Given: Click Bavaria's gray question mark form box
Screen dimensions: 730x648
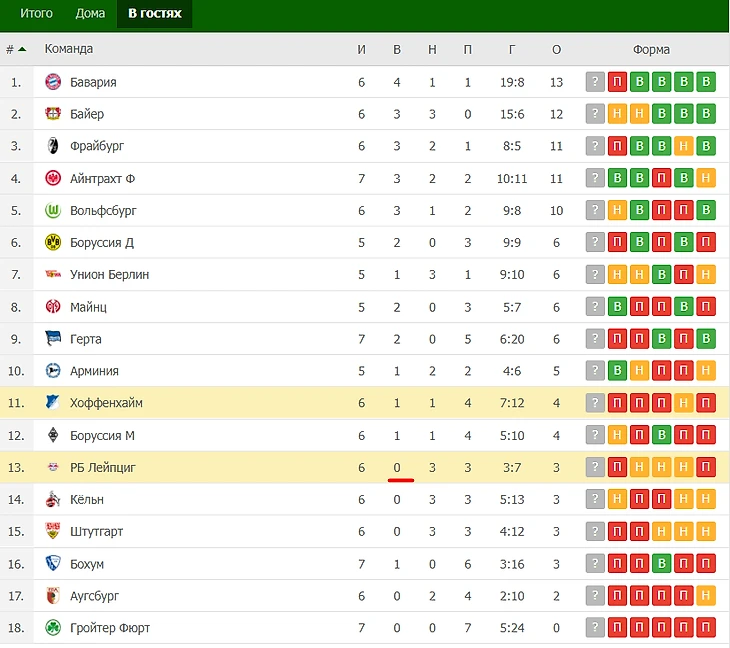Looking at the screenshot, I should (596, 82).
